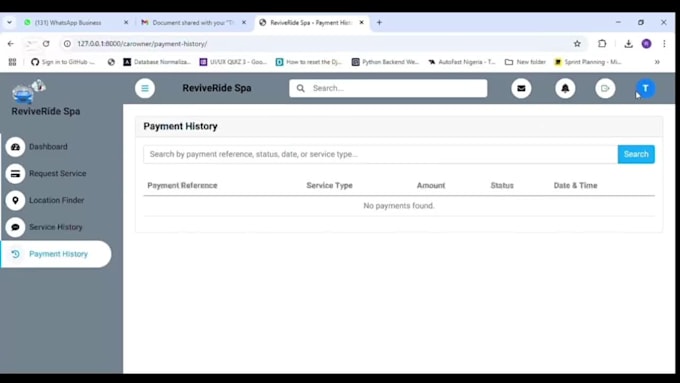Open the Python Backend We... bookmark
This screenshot has height=383, width=680.
coord(385,62)
